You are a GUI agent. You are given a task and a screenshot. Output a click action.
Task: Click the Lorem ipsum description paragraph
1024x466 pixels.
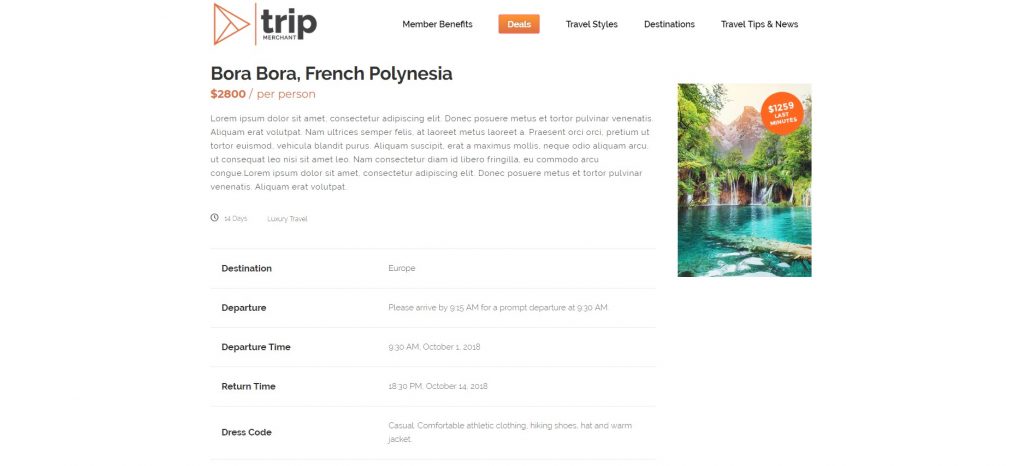coord(432,153)
